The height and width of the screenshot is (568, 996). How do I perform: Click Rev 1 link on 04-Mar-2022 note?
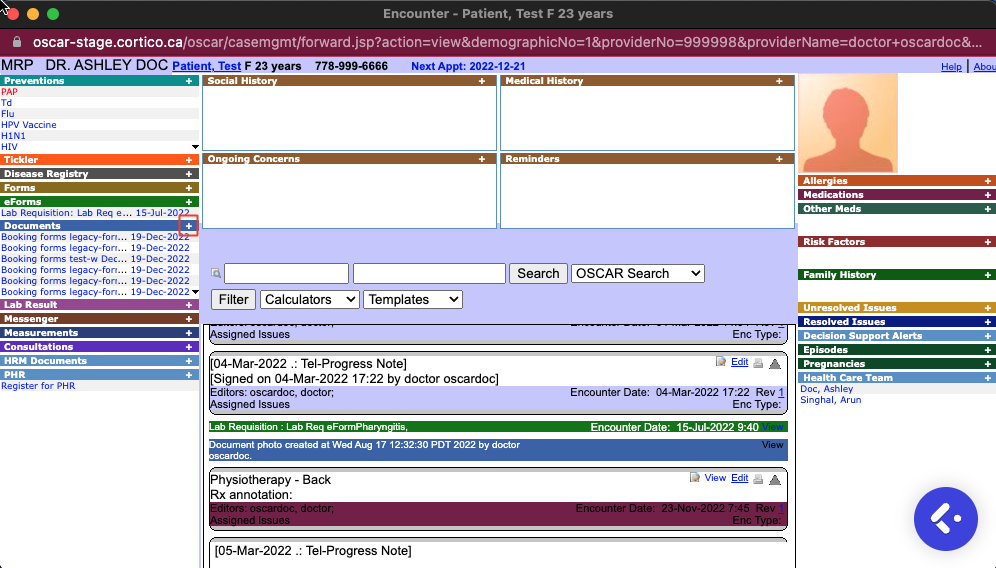tap(781, 393)
